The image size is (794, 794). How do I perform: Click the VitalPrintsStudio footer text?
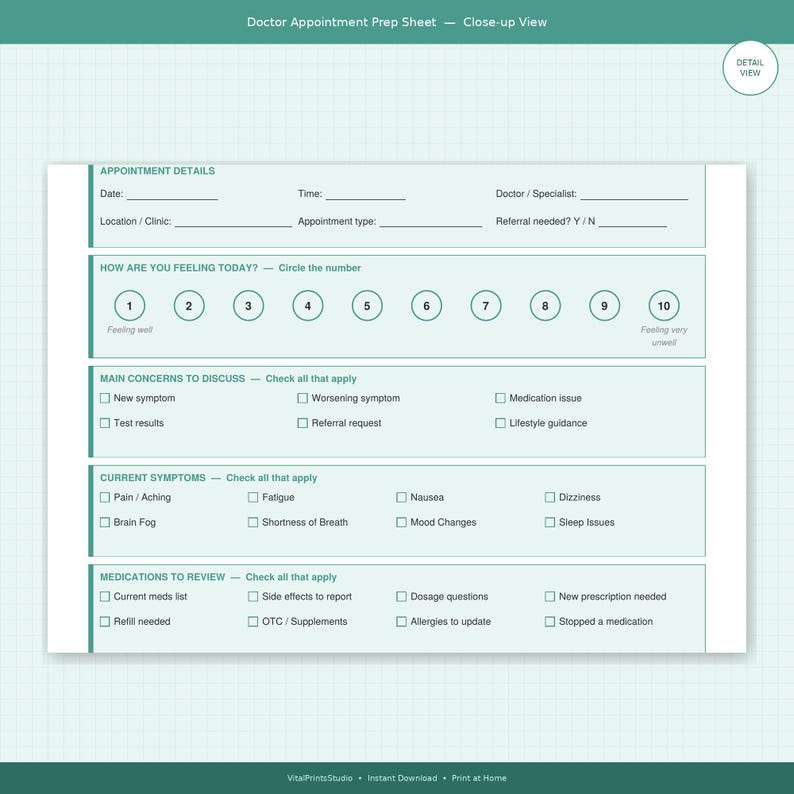coord(320,778)
